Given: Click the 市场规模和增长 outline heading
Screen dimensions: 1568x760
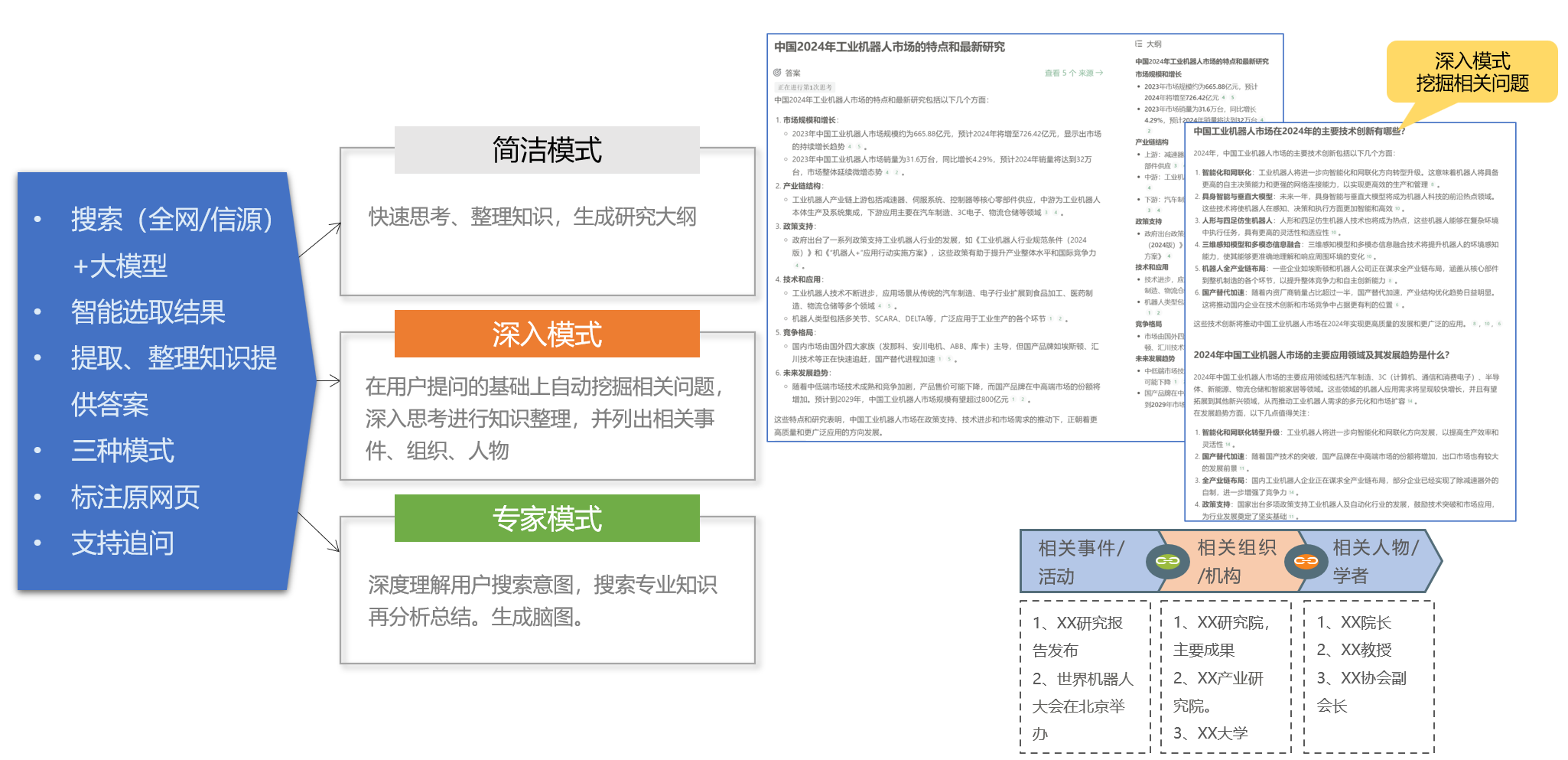Looking at the screenshot, I should [x=1158, y=74].
